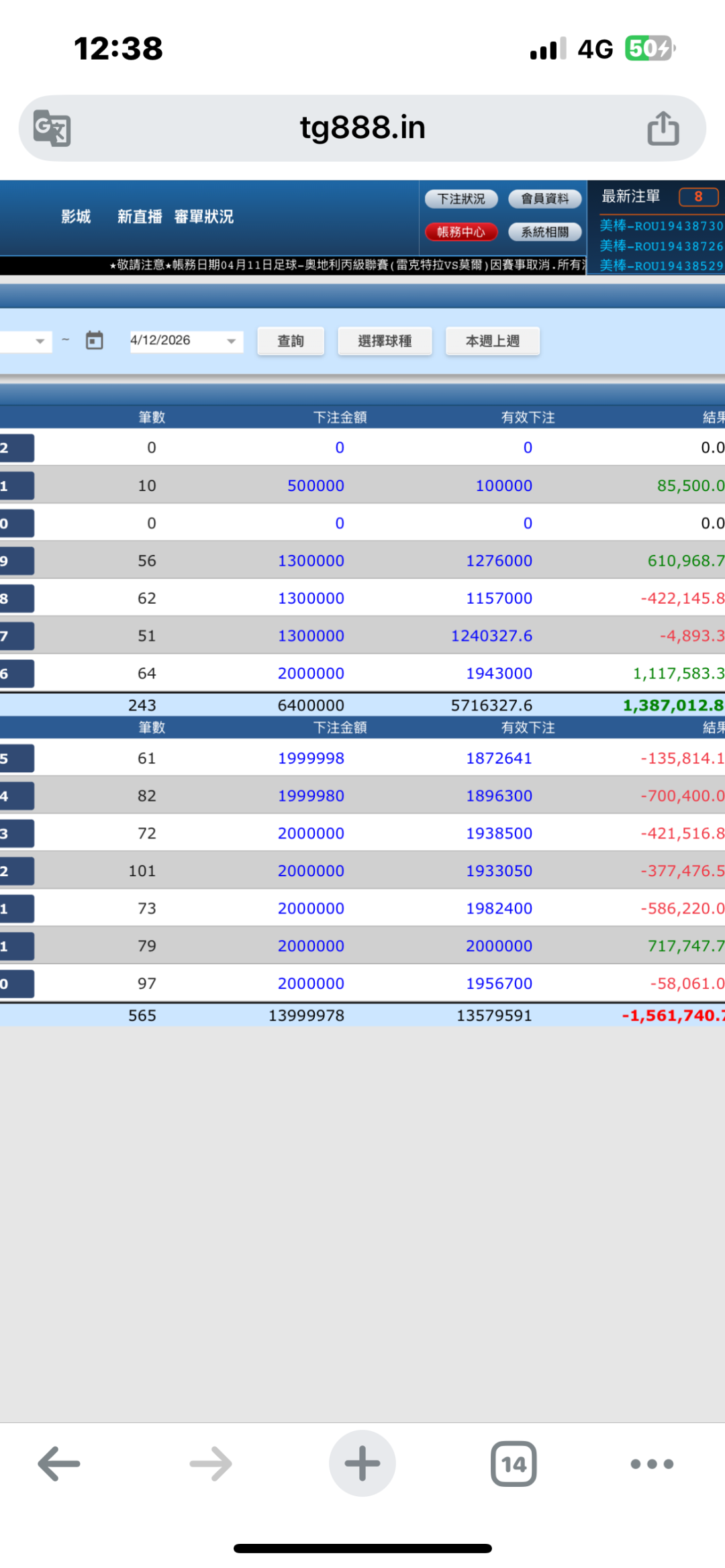Click the 本週上週 button
Image resolution: width=725 pixels, height=1568 pixels.
[x=493, y=341]
